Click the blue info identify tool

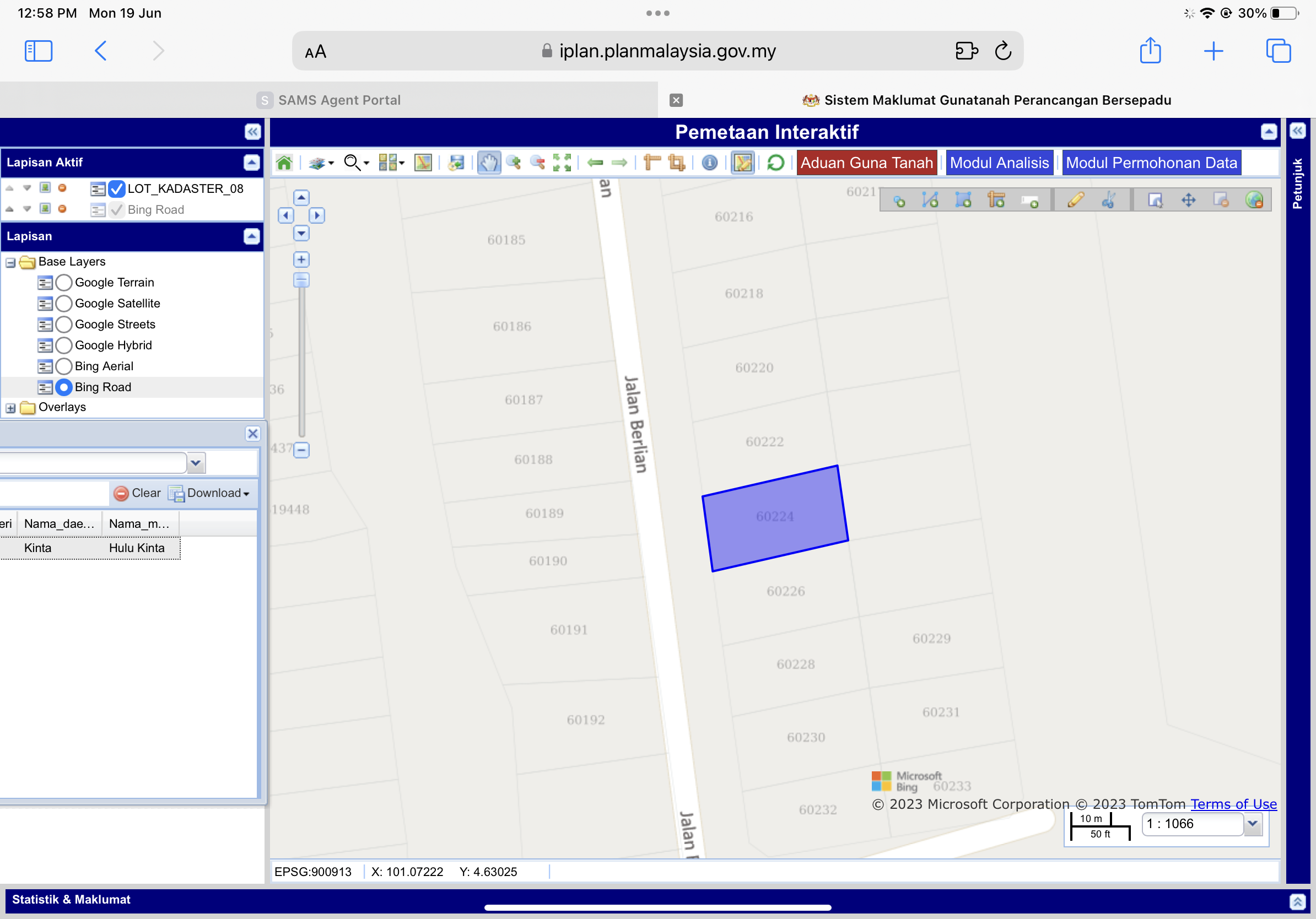710,163
